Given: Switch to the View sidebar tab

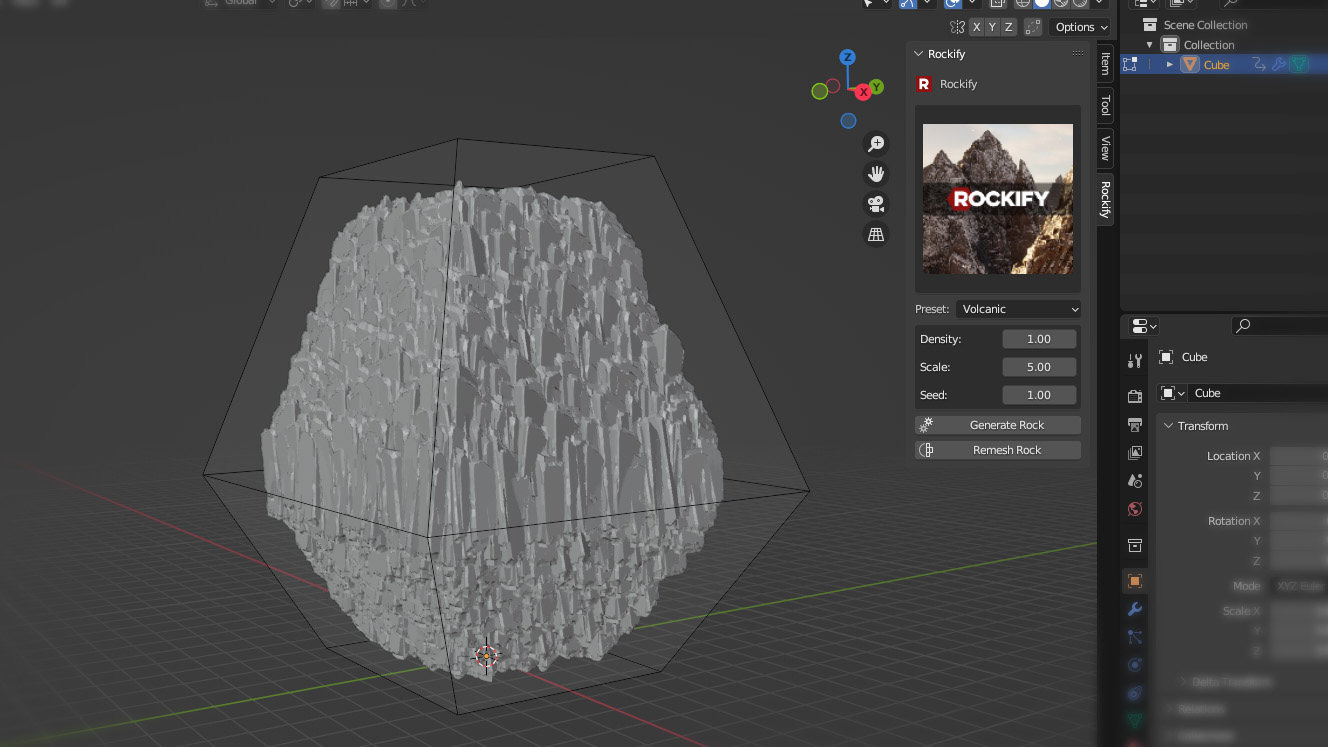Looking at the screenshot, I should [x=1105, y=149].
